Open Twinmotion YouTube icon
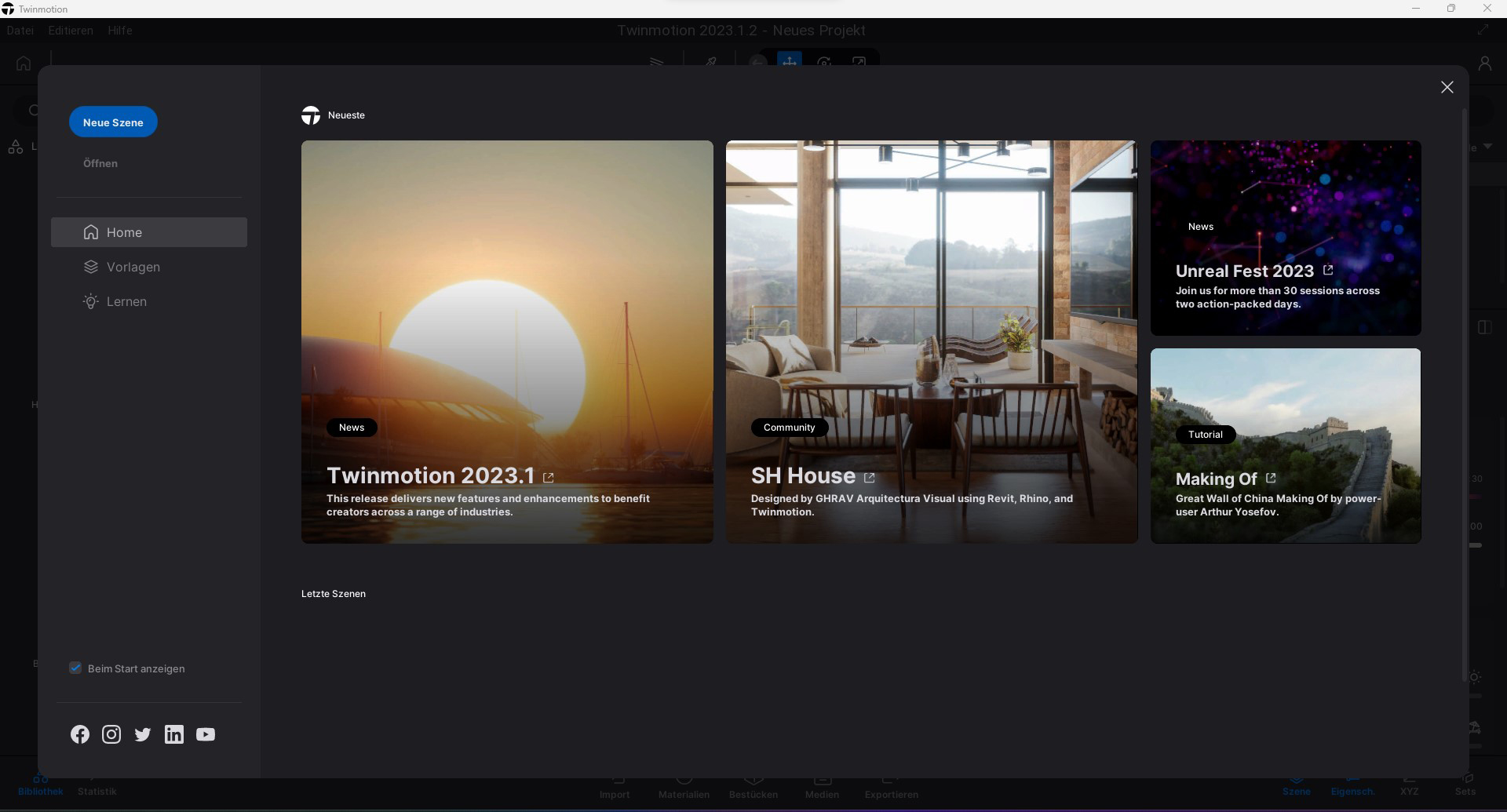Image resolution: width=1507 pixels, height=812 pixels. tap(206, 734)
